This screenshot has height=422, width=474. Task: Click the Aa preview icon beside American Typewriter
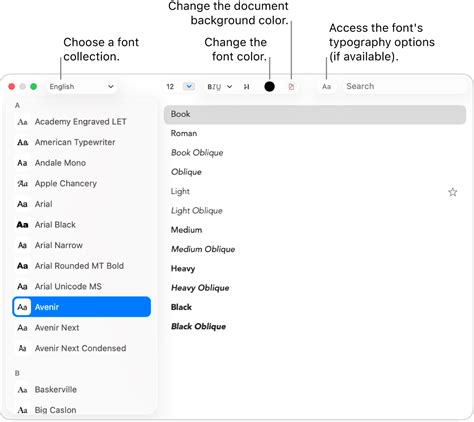22,142
